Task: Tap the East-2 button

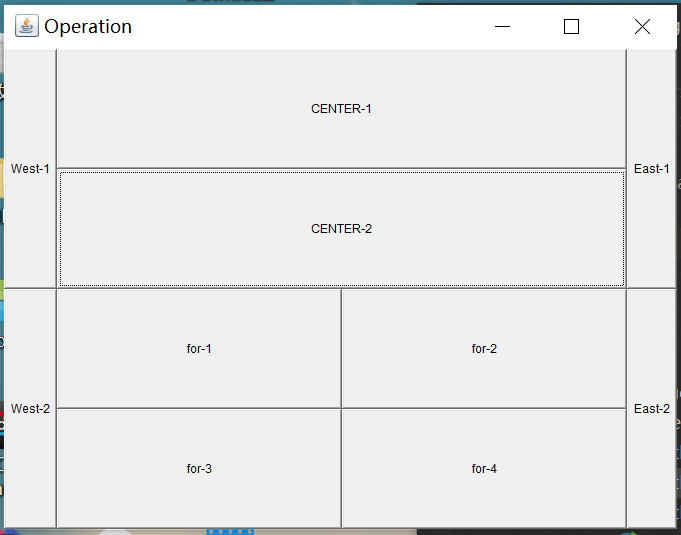Action: (651, 409)
